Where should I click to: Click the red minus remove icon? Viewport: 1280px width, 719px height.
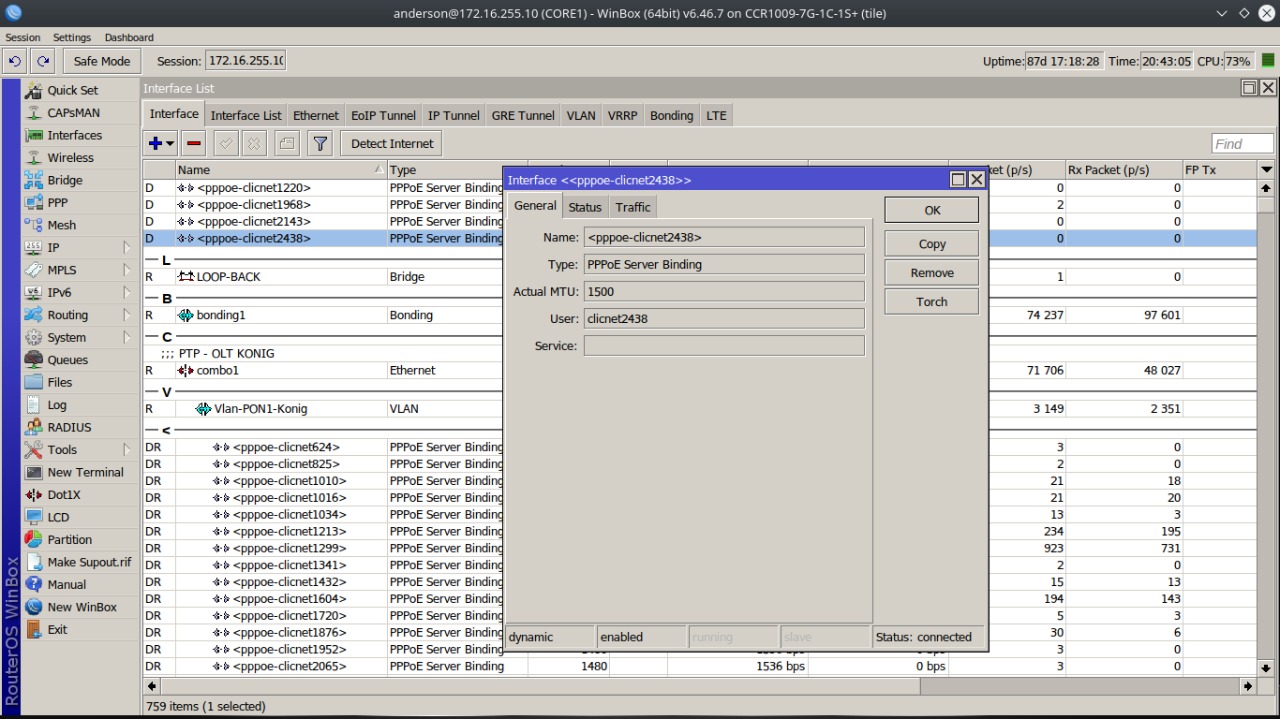click(194, 144)
